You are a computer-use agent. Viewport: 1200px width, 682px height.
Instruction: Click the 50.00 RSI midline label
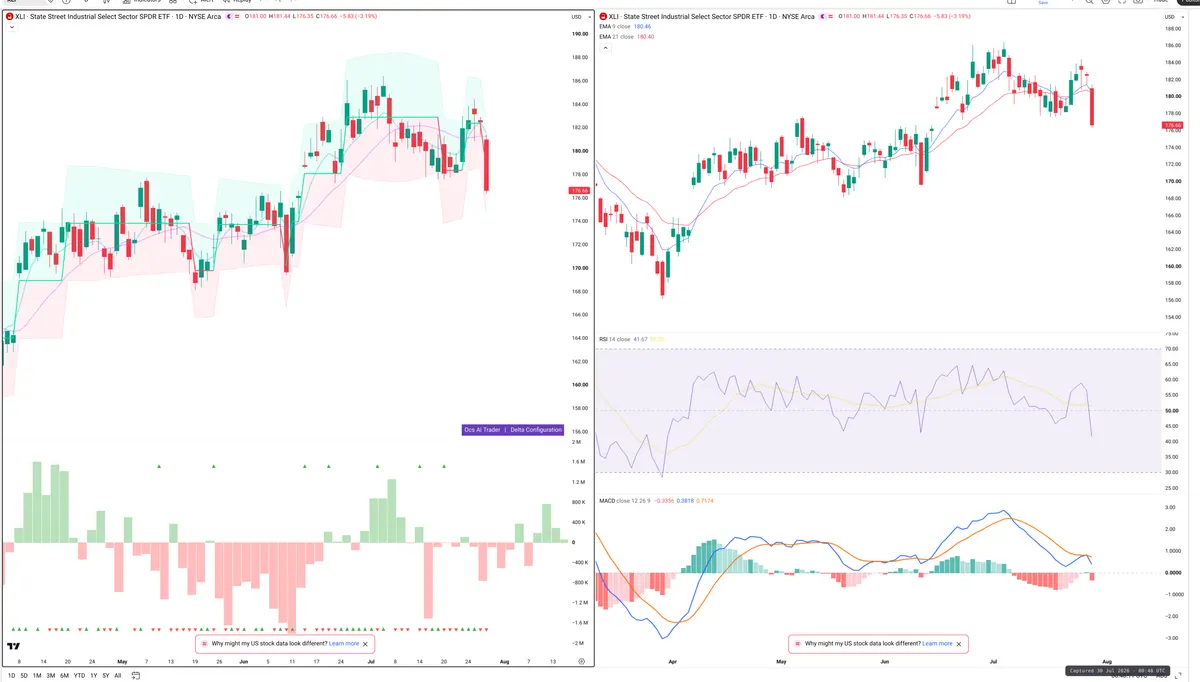(1172, 410)
